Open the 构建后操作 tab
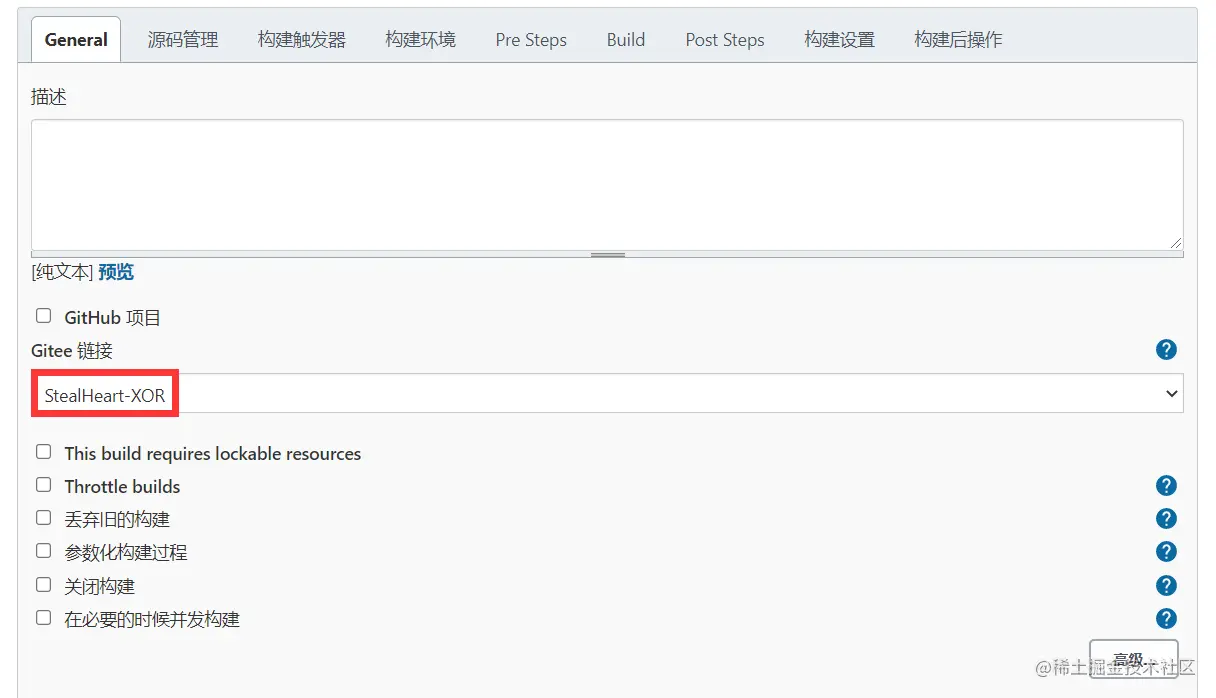 pos(958,40)
